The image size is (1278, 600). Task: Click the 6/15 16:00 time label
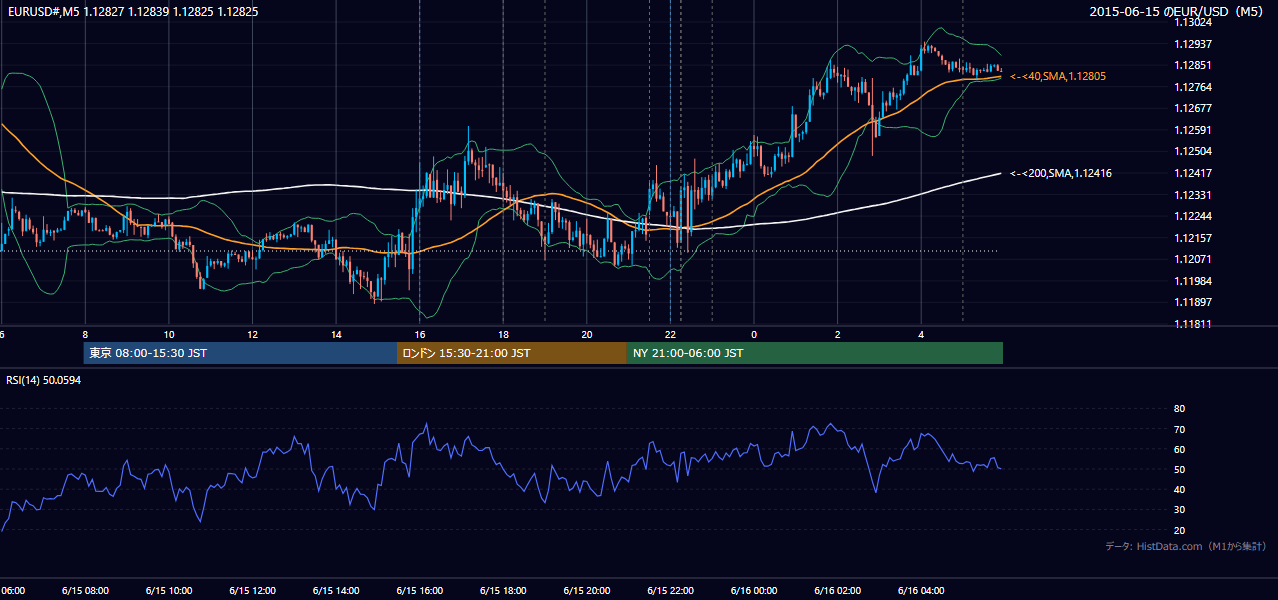(x=419, y=590)
